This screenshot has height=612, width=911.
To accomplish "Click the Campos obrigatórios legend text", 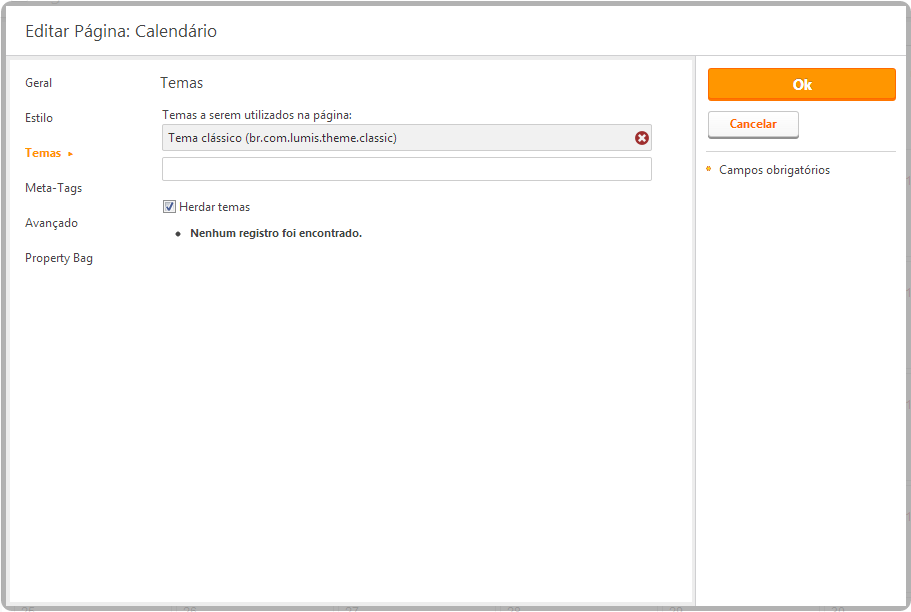I will pos(774,170).
